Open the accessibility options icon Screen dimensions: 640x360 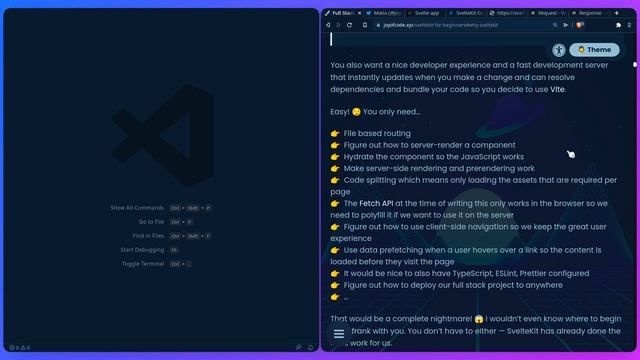click(x=559, y=50)
